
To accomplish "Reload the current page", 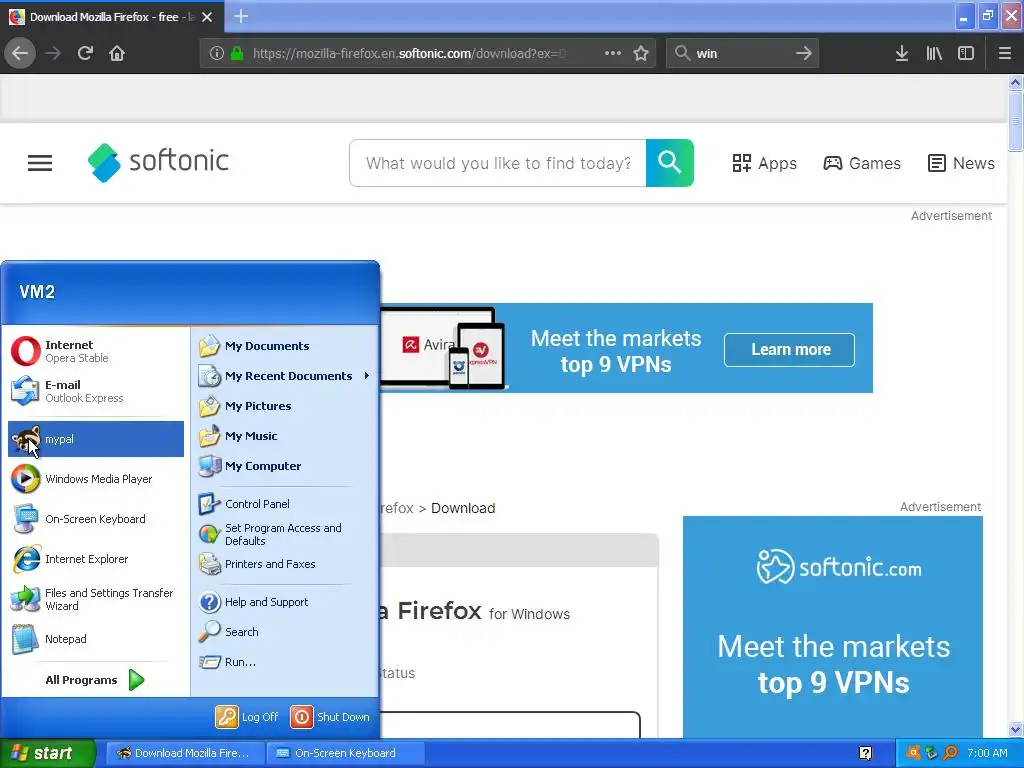I will tap(85, 53).
